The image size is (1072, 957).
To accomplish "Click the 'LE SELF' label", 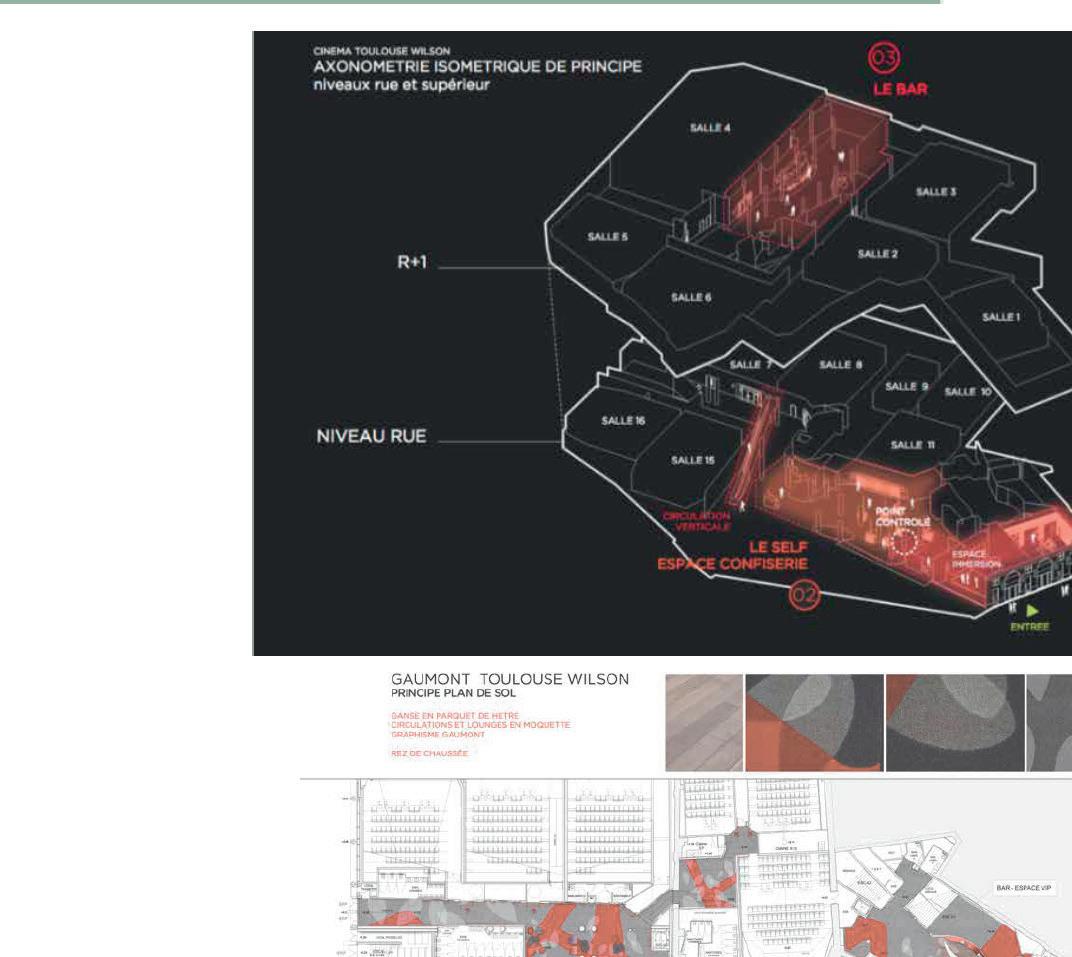I will [x=779, y=548].
